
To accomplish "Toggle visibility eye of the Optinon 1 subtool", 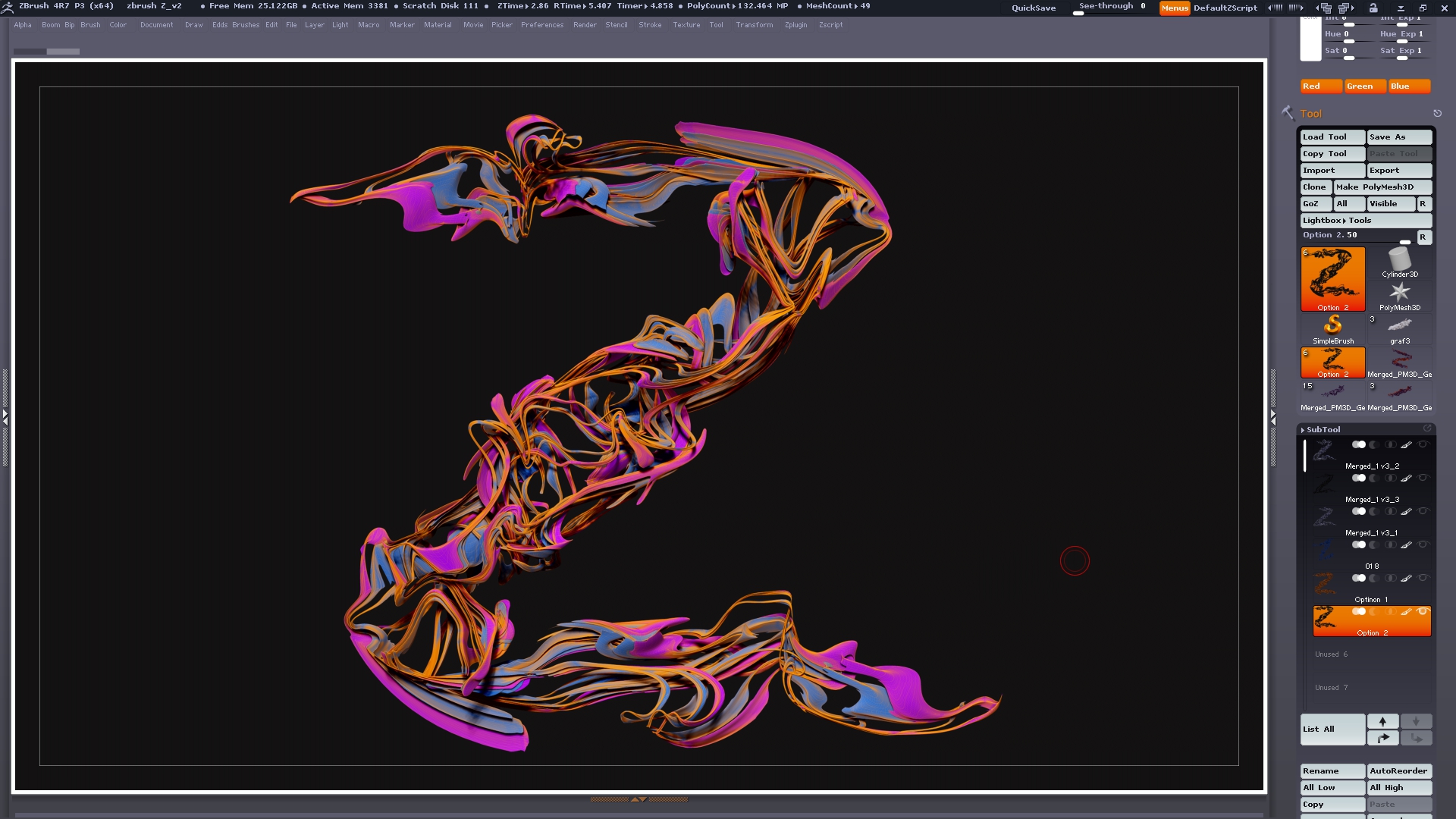I will pos(1423,579).
